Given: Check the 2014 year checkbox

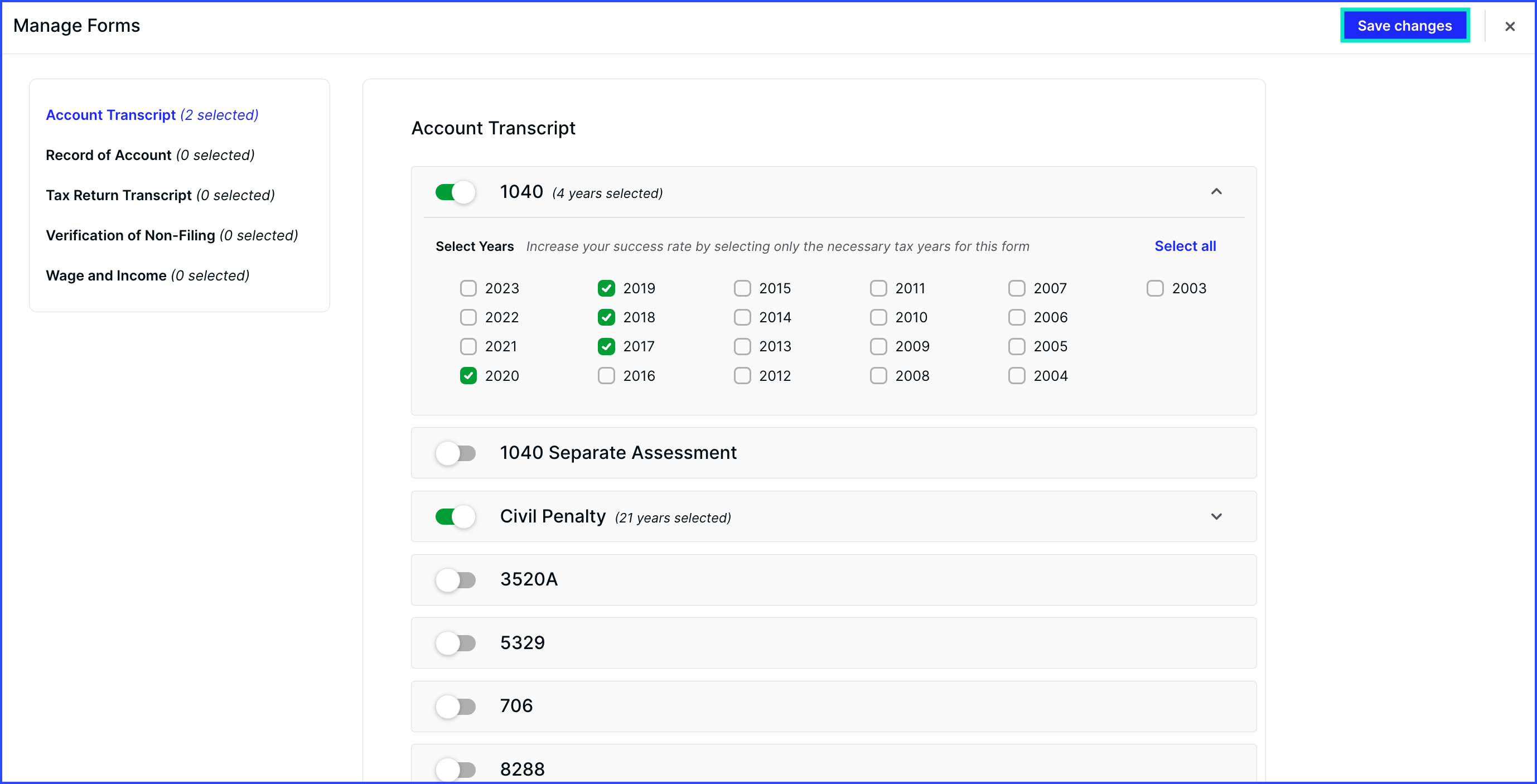Looking at the screenshot, I should pos(742,317).
